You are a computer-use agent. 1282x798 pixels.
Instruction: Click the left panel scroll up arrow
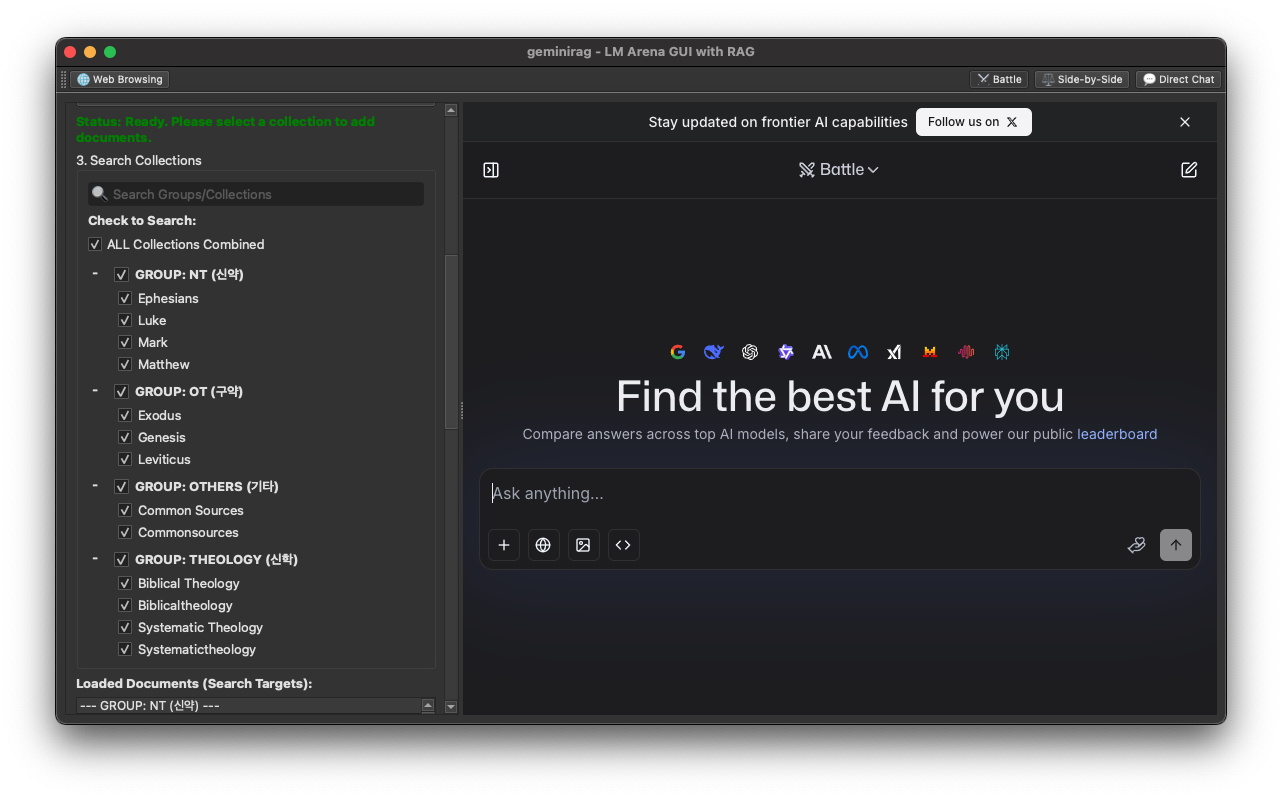(451, 110)
